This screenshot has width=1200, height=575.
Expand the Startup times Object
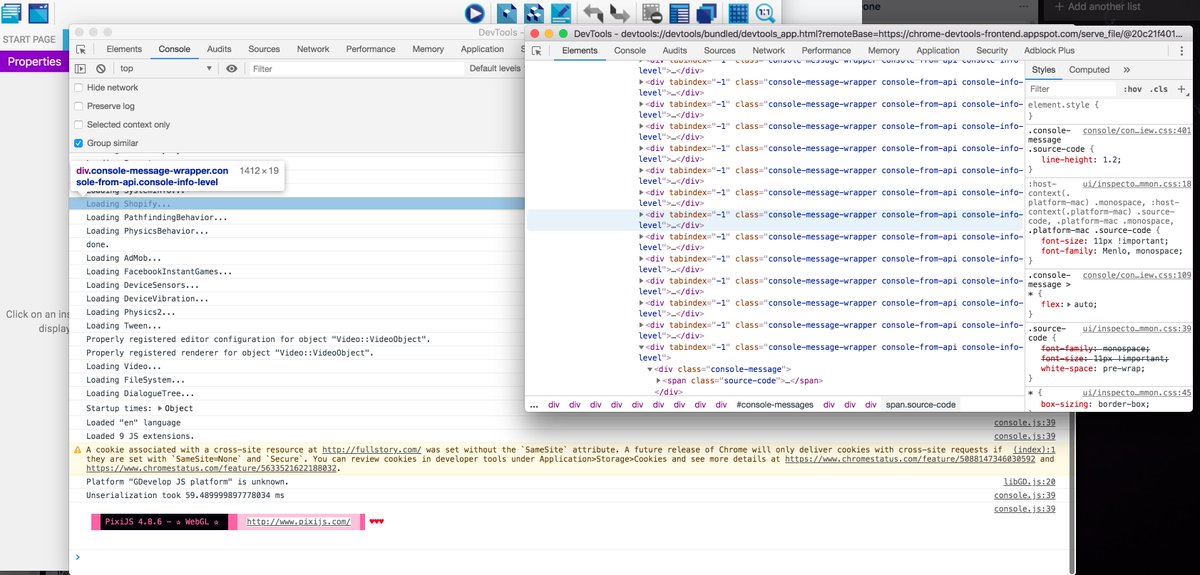click(162, 408)
